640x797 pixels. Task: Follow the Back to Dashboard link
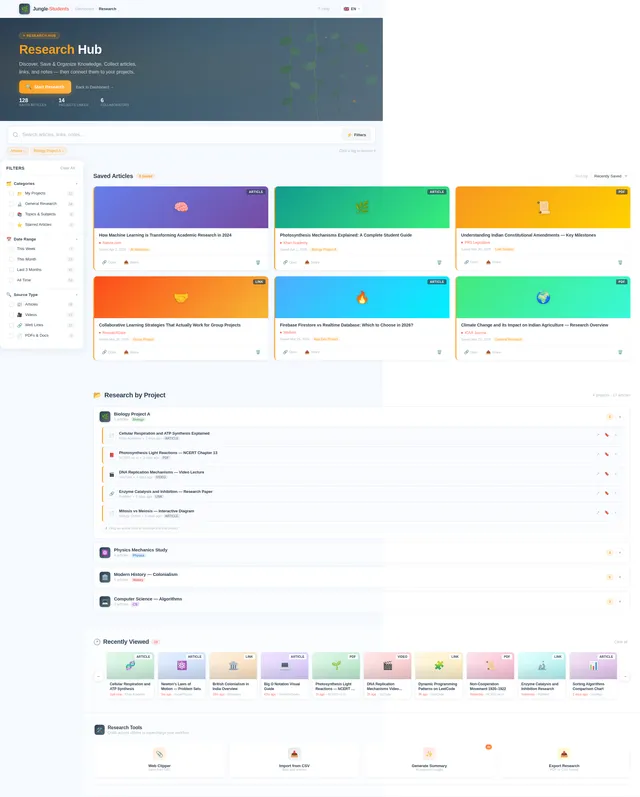click(94, 87)
